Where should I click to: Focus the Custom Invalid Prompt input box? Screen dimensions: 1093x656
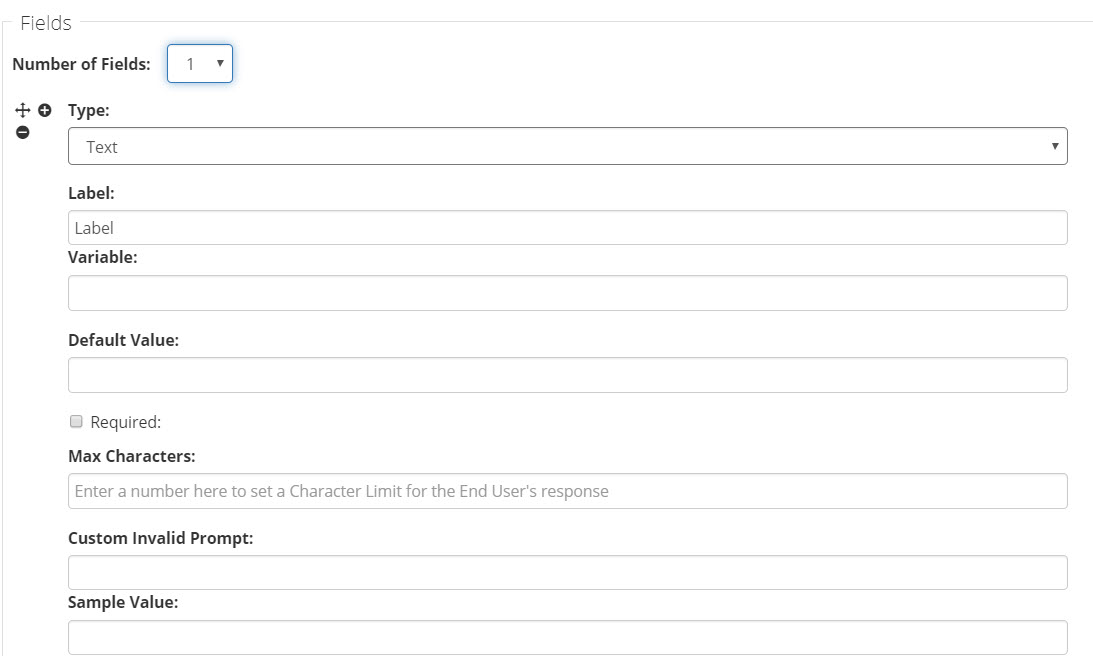(x=567, y=573)
